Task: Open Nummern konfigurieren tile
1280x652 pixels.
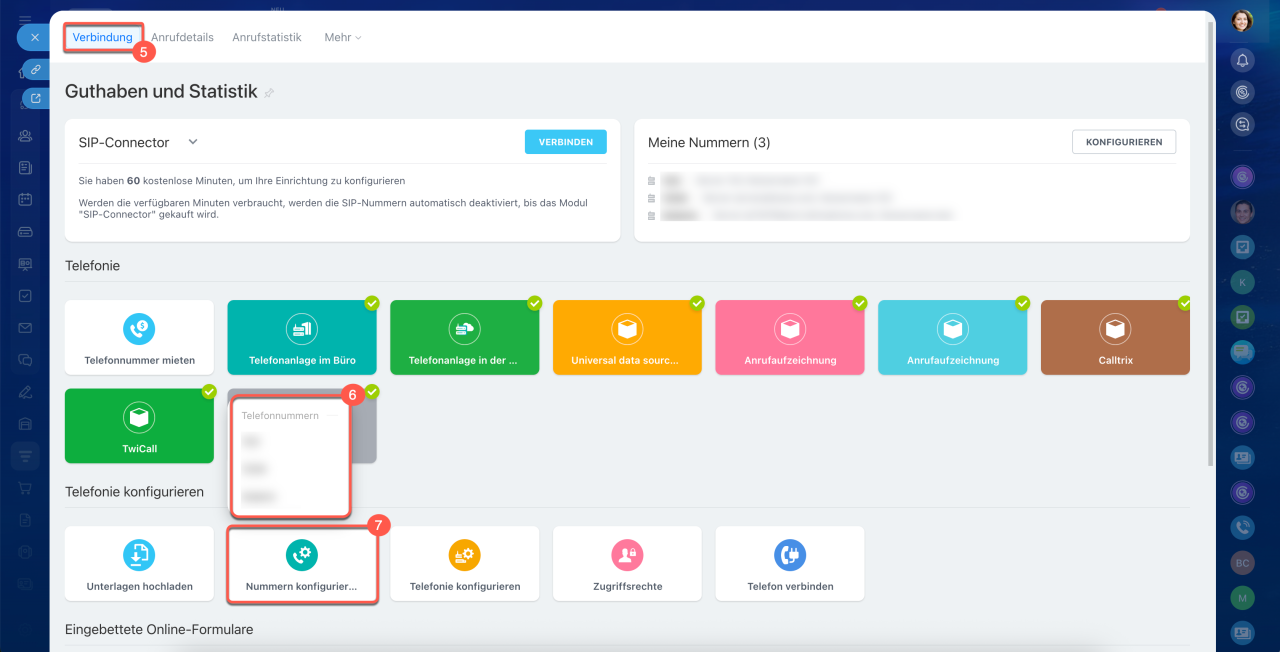Action: point(301,565)
